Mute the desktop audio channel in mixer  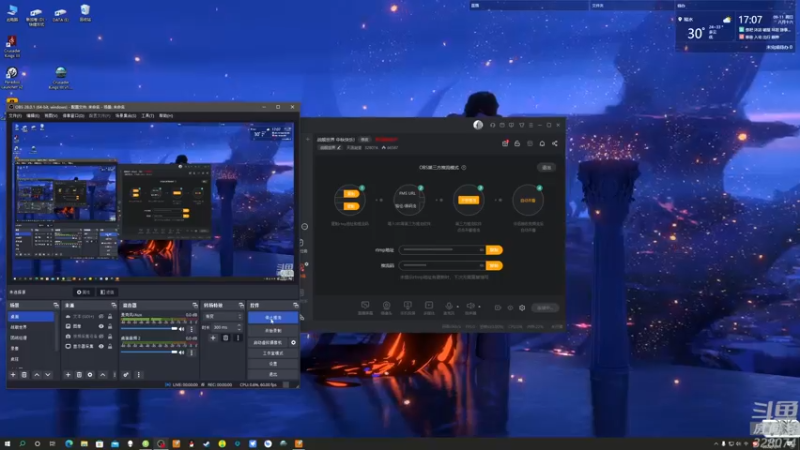pyautogui.click(x=182, y=353)
